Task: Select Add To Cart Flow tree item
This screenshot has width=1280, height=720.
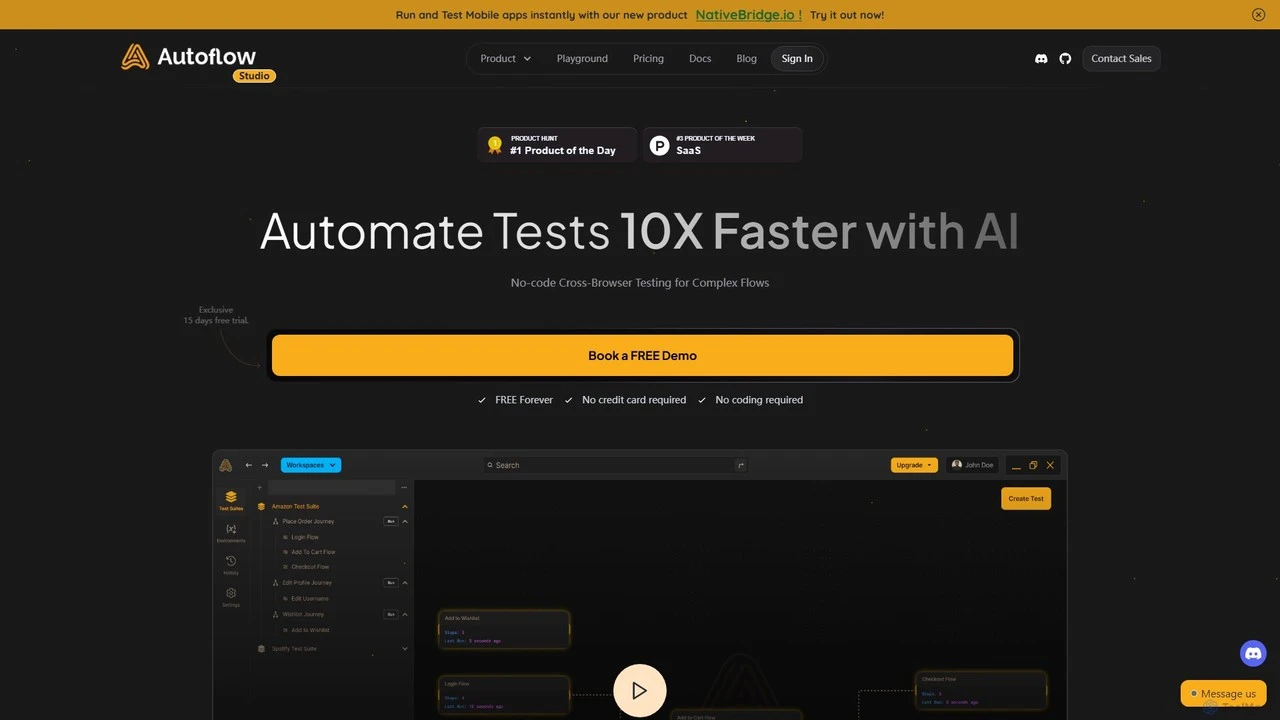Action: click(x=313, y=552)
